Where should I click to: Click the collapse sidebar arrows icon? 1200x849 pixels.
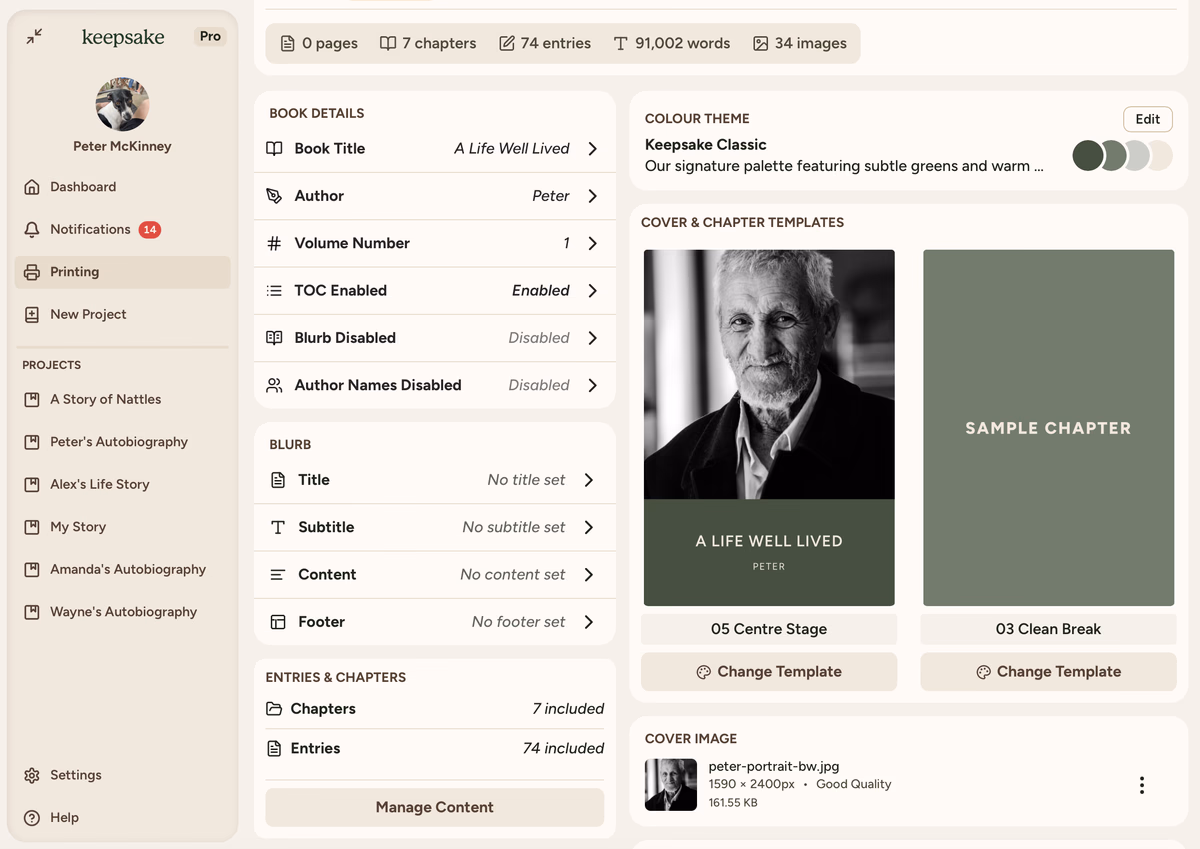coord(35,37)
